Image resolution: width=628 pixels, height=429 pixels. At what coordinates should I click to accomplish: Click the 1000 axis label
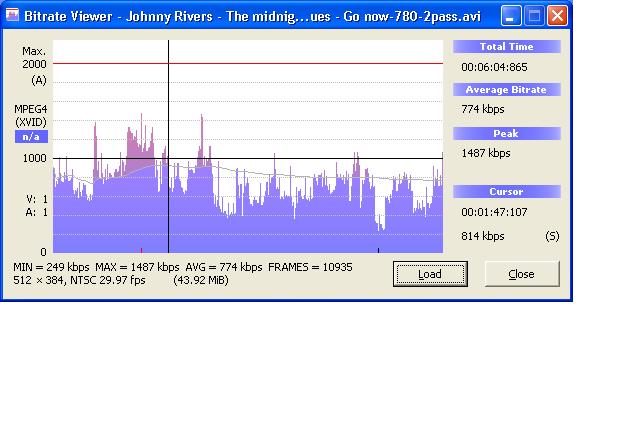(34, 158)
